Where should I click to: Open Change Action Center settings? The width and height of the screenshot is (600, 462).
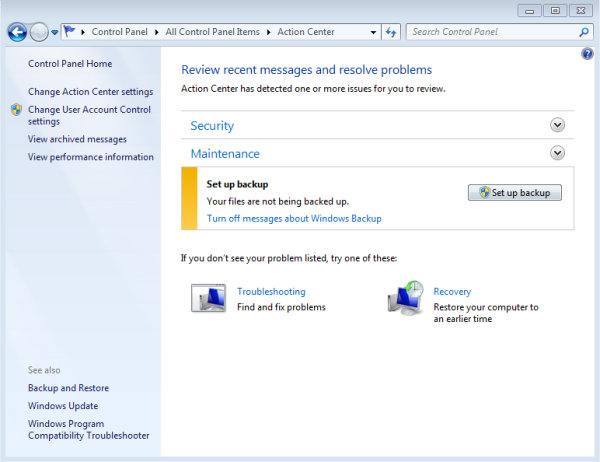click(91, 92)
